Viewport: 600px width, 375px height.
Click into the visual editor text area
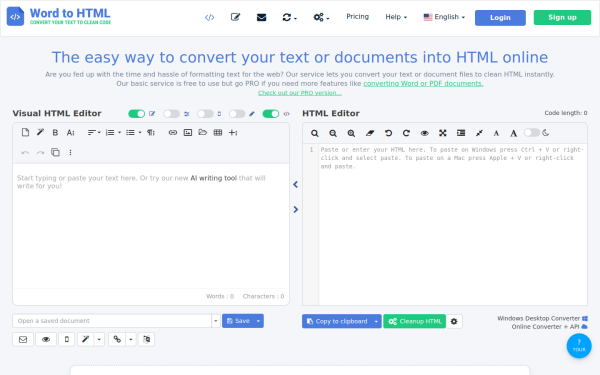[x=151, y=226]
